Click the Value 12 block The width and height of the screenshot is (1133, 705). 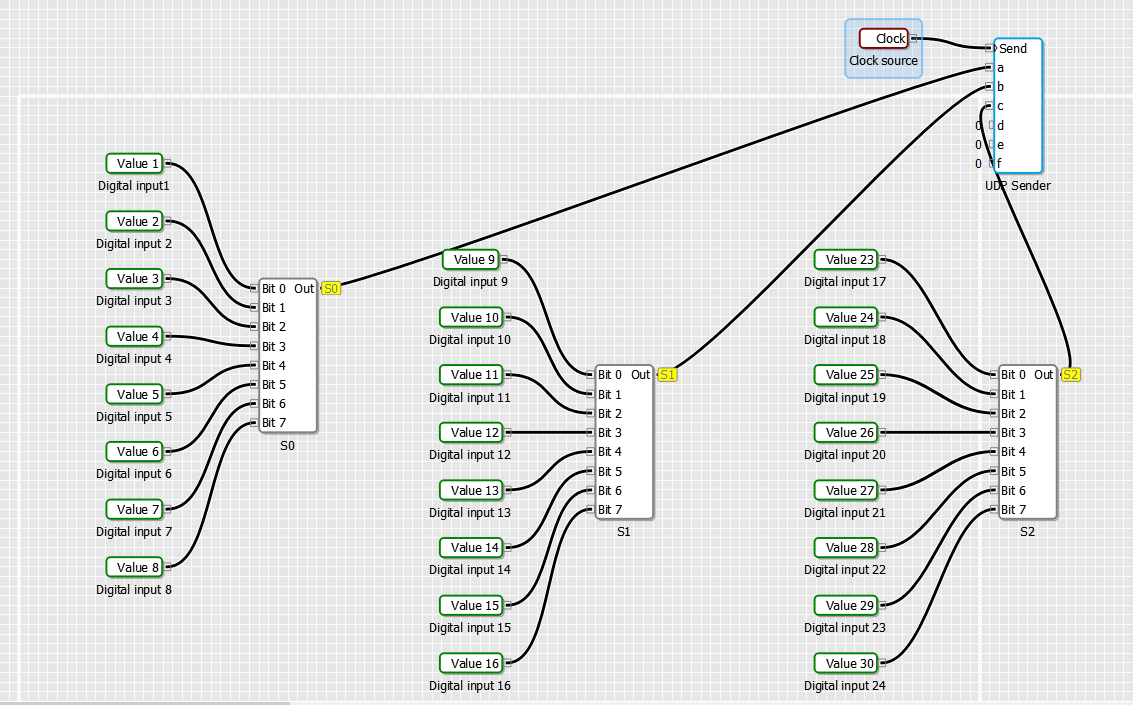[x=471, y=432]
